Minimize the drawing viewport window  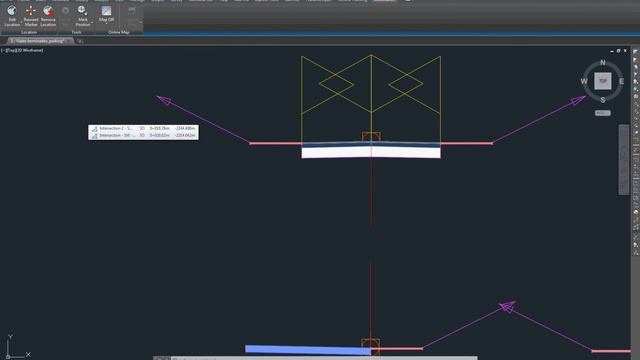612,51
